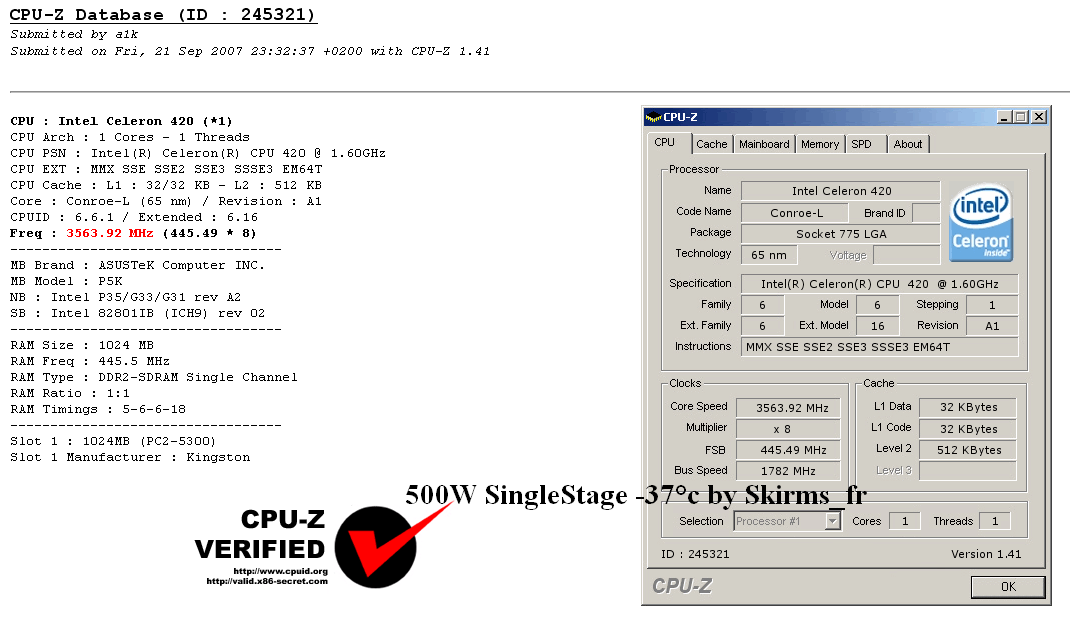This screenshot has height=621, width=1070.
Task: Click the 'RAM Size : 1024 MB' line
Action: coord(82,345)
